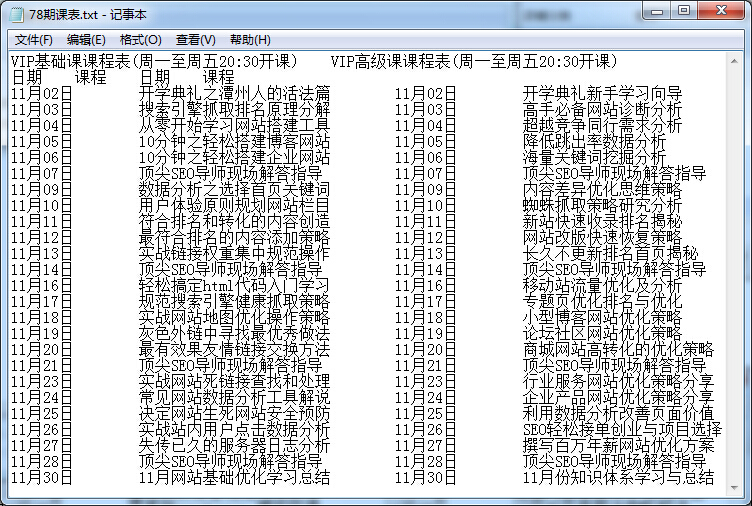Click text 10分钟之轻松搭建企业网站
The image size is (752, 506).
click(x=234, y=157)
